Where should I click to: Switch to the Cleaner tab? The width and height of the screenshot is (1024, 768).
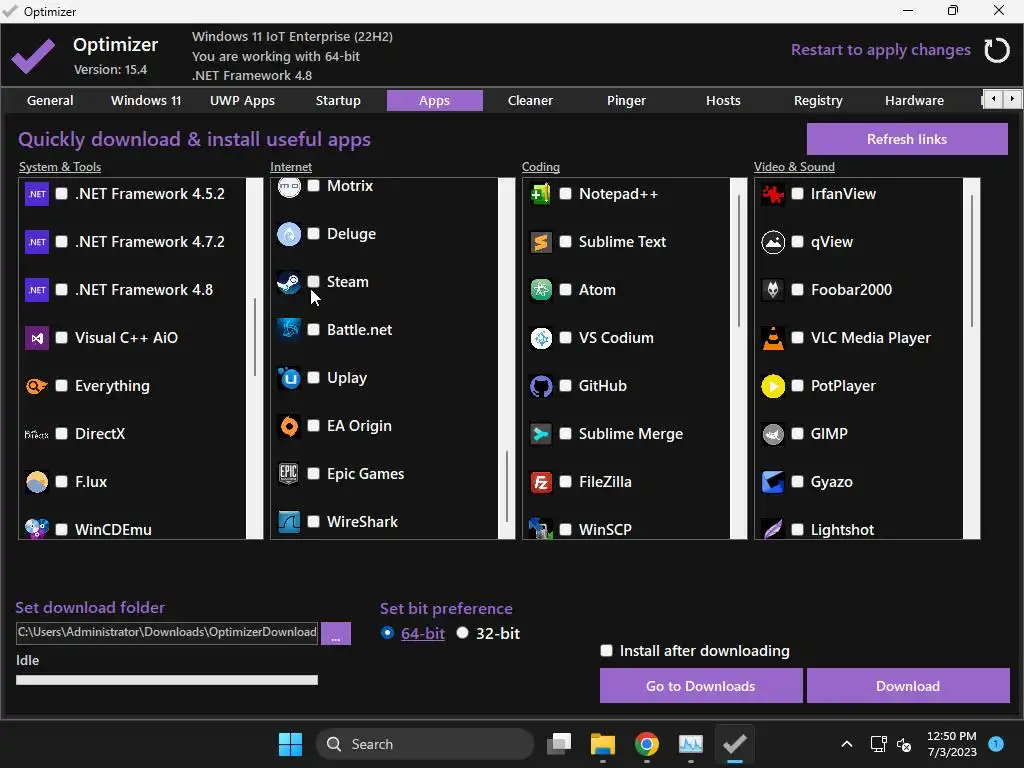(530, 101)
